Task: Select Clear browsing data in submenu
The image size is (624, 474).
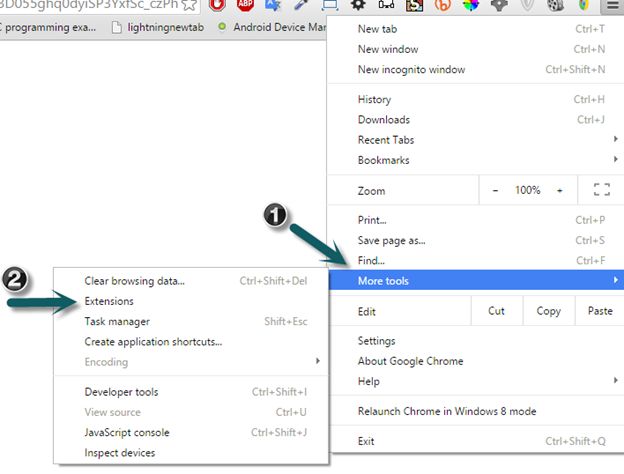Action: click(191, 281)
